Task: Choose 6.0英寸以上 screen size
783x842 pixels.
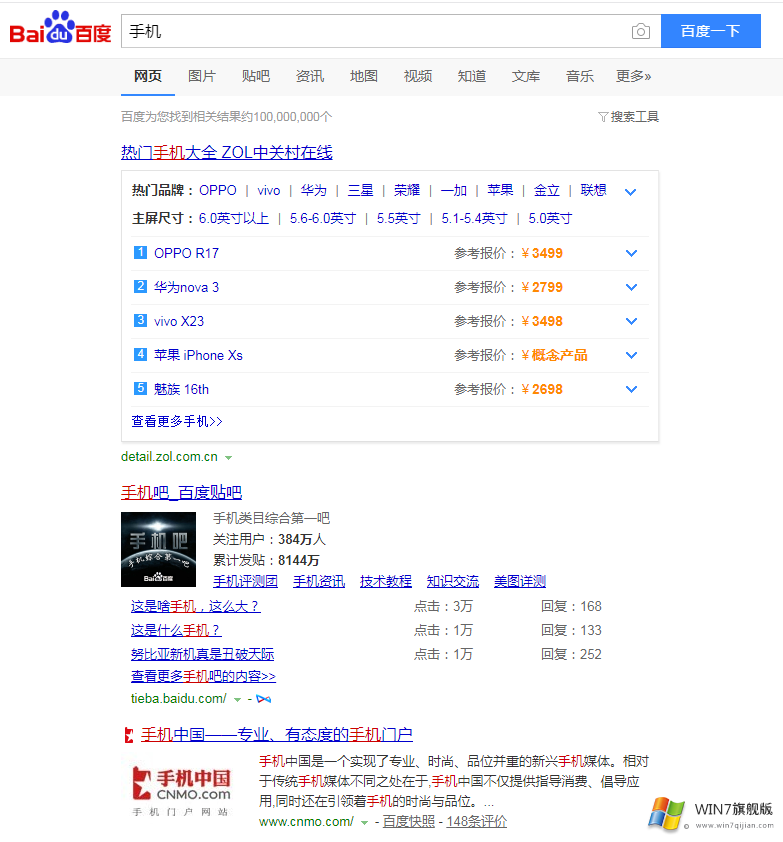Action: [234, 219]
